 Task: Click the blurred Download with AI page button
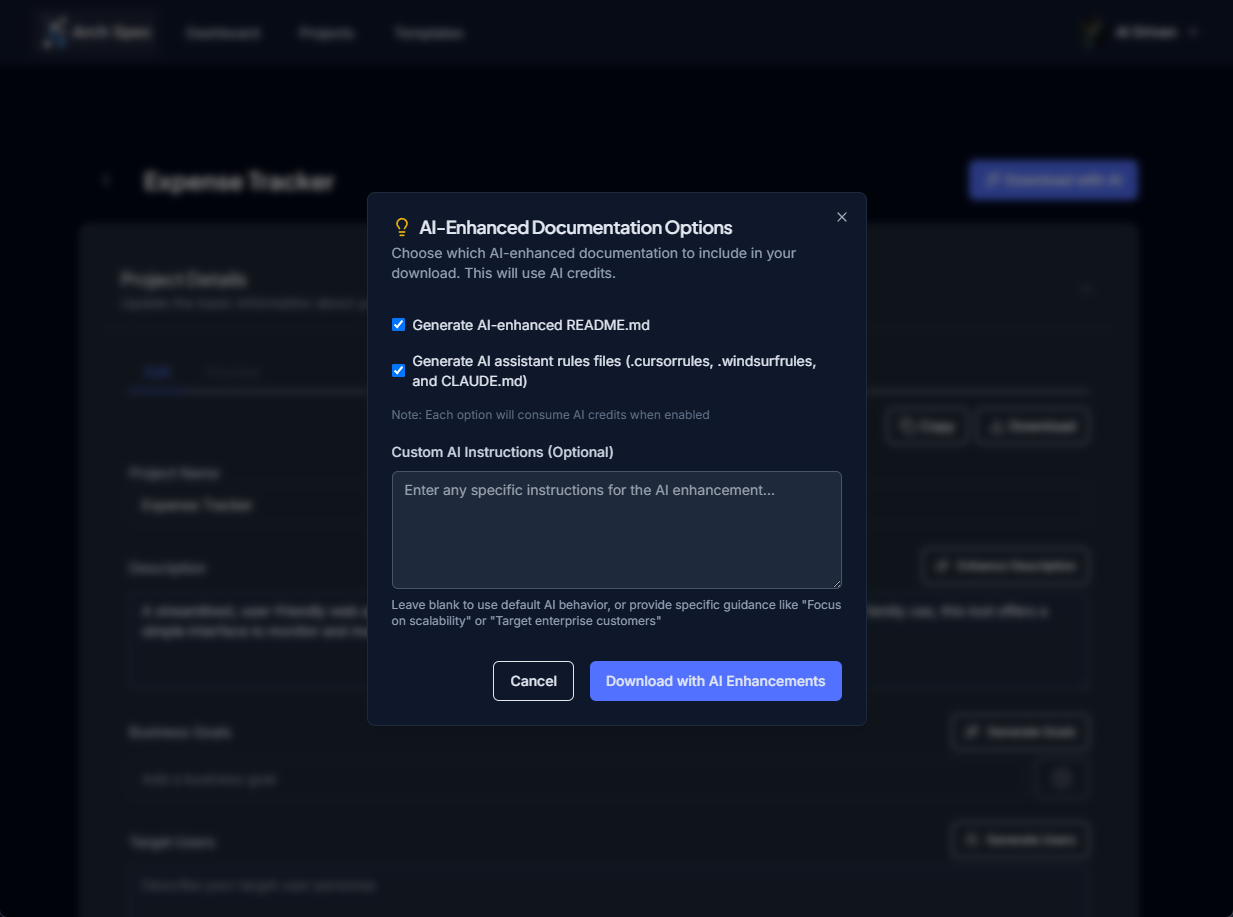(1053, 180)
